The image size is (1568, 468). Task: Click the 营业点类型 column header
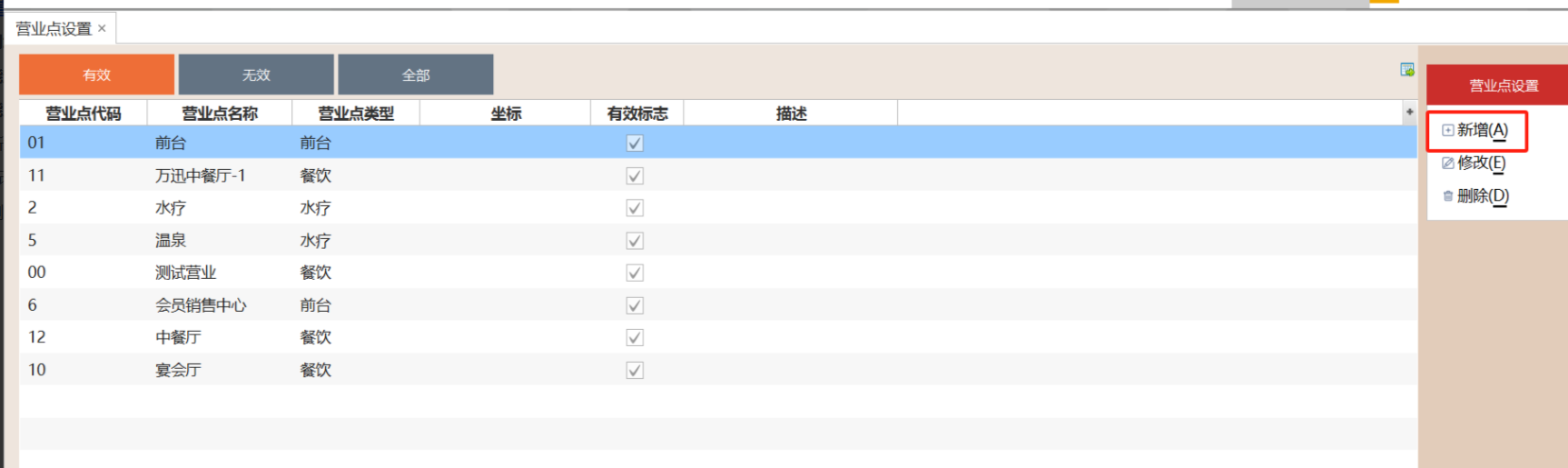coord(356,114)
